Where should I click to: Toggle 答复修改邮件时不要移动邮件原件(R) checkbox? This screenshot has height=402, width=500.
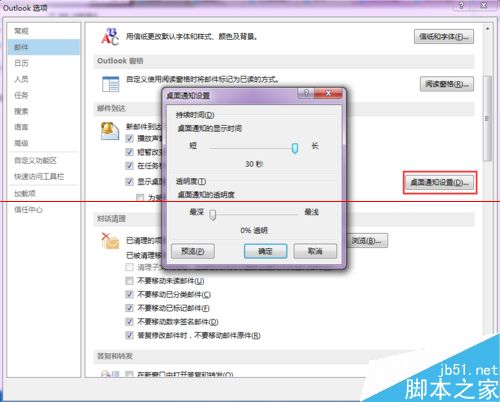point(129,335)
